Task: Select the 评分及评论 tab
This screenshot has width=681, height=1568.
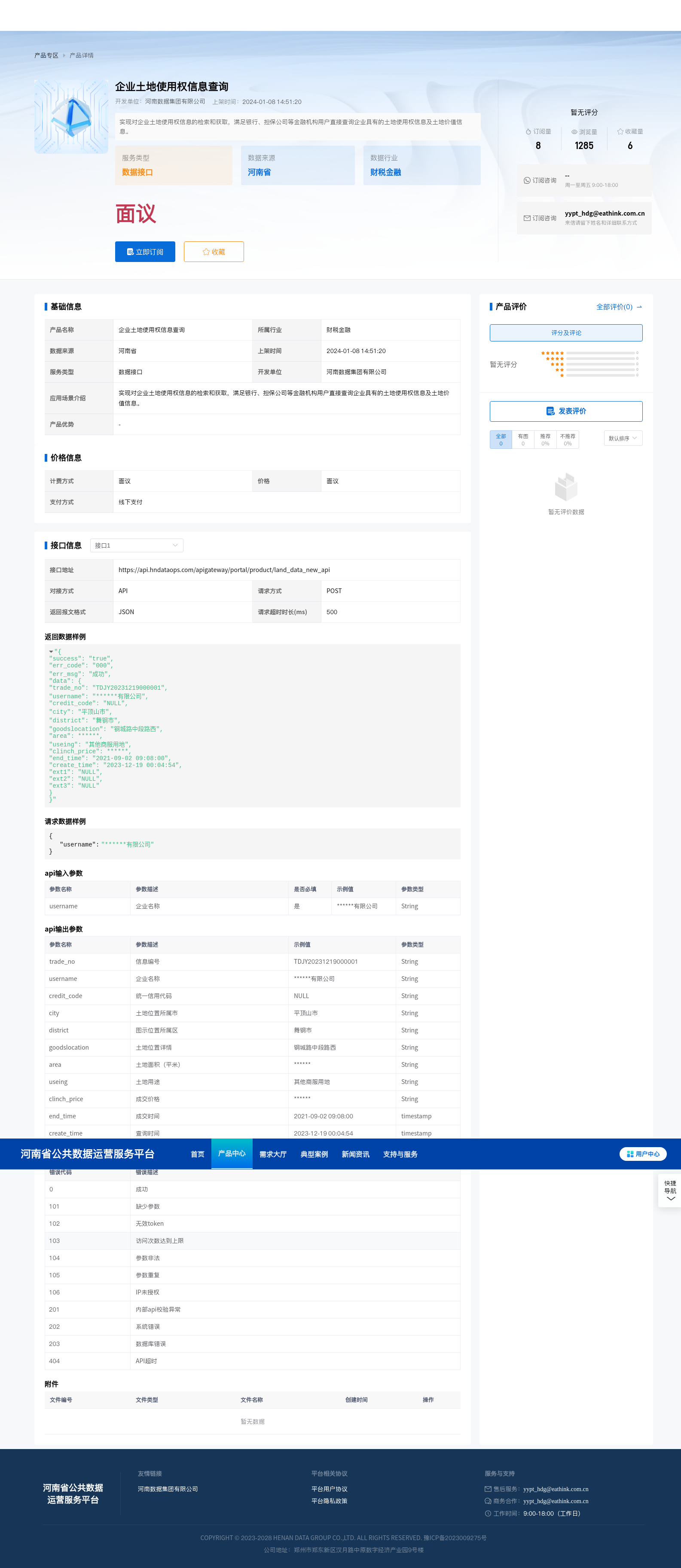Action: point(566,332)
